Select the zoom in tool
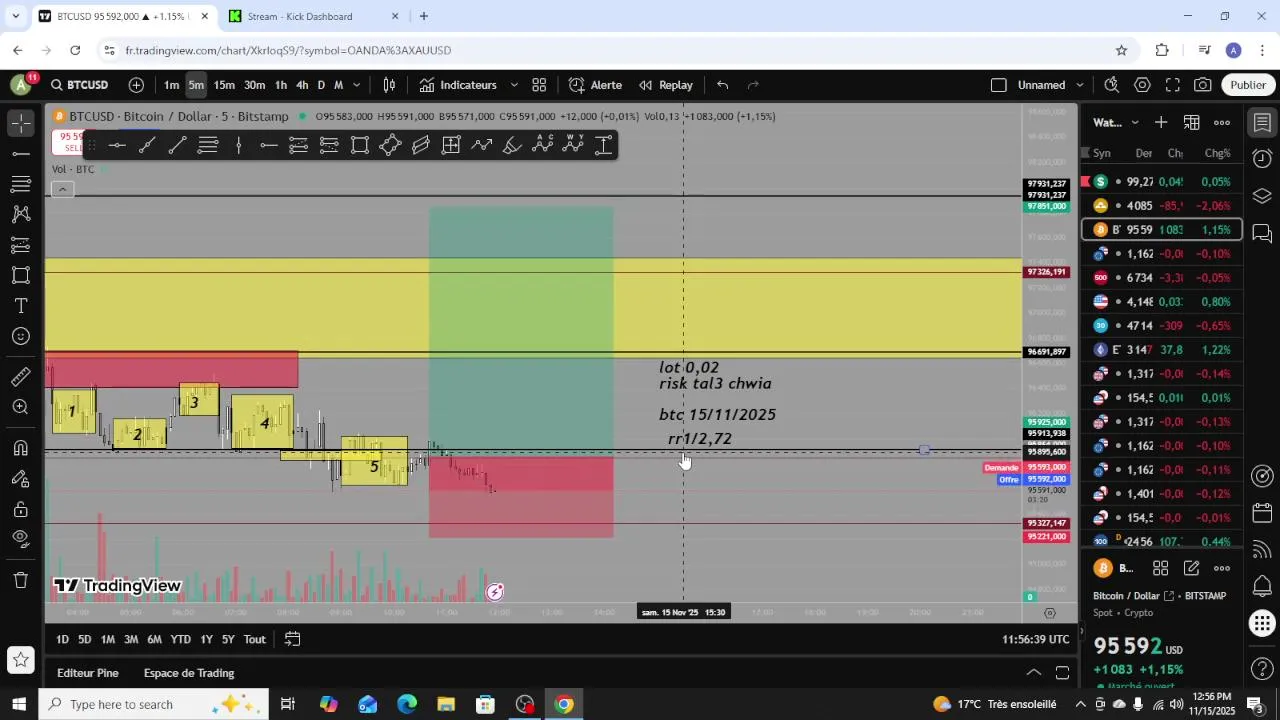Screen dimensions: 1280x720 tap(21, 407)
